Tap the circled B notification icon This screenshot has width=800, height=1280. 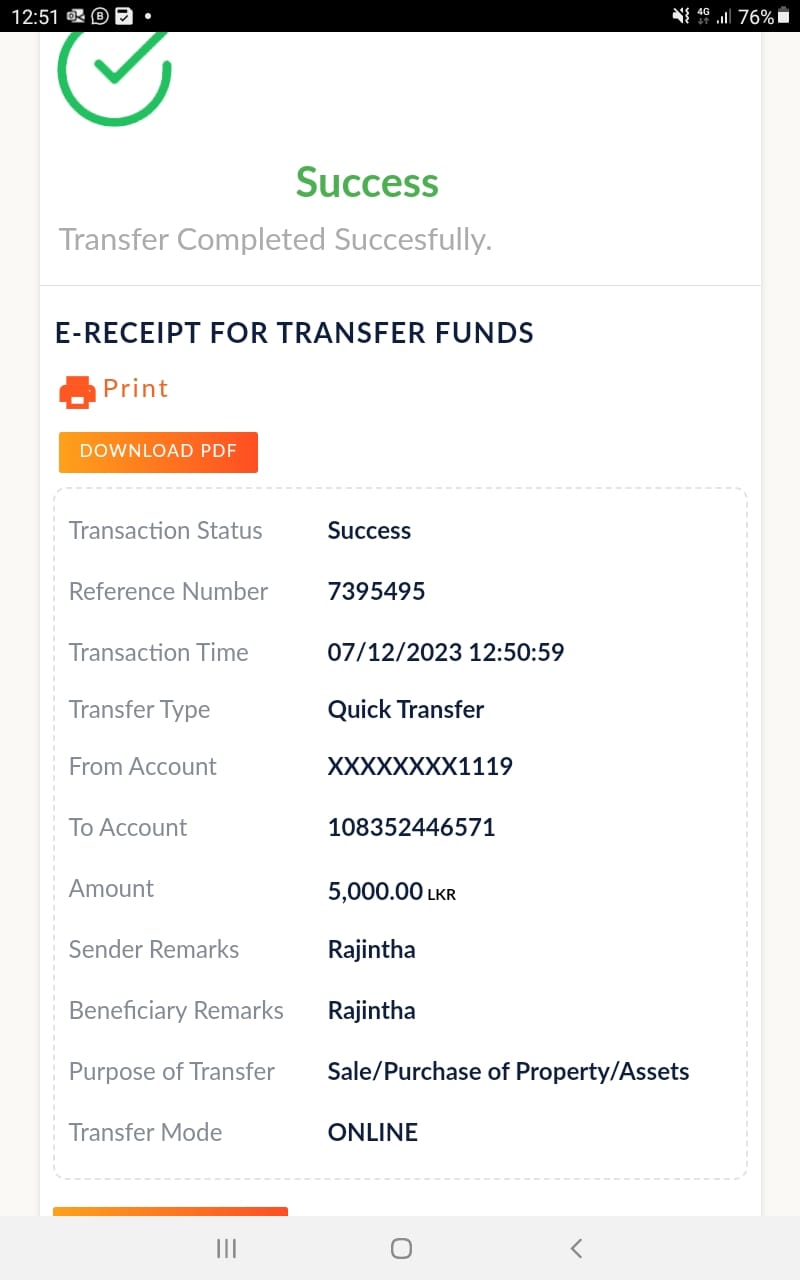100,16
